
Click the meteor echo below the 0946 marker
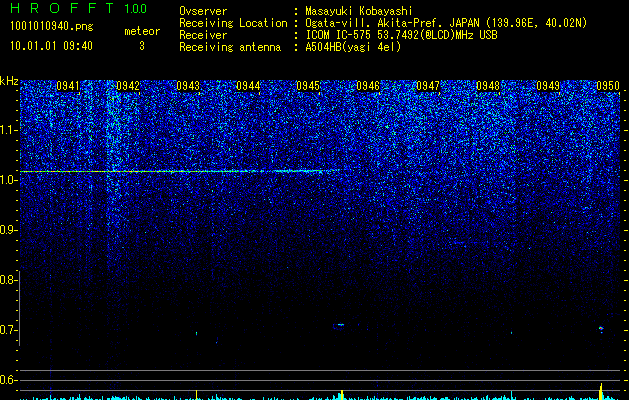click(x=339, y=325)
